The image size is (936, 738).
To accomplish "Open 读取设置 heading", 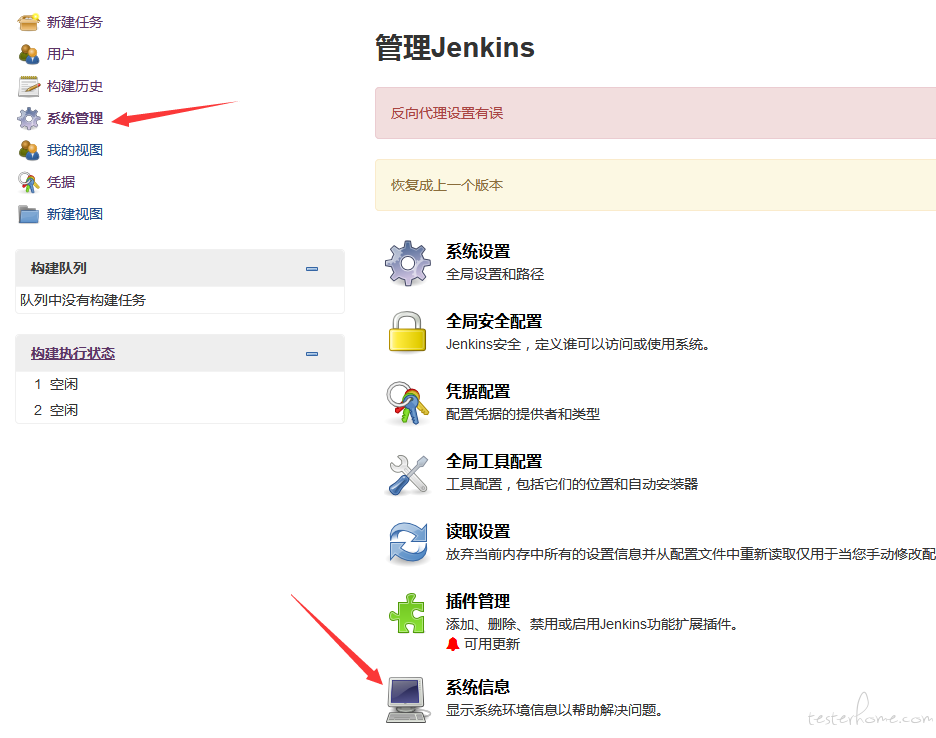I will pyautogui.click(x=478, y=531).
